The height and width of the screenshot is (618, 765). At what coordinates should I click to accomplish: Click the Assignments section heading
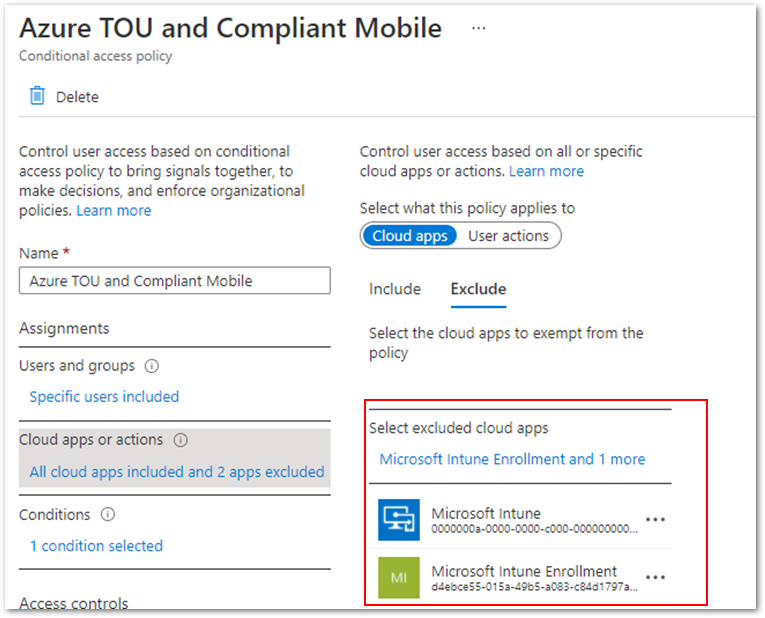(x=64, y=328)
